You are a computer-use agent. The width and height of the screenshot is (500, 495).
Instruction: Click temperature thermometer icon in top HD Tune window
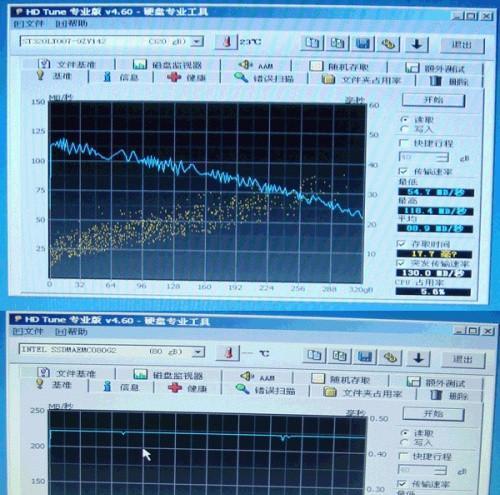coord(227,42)
